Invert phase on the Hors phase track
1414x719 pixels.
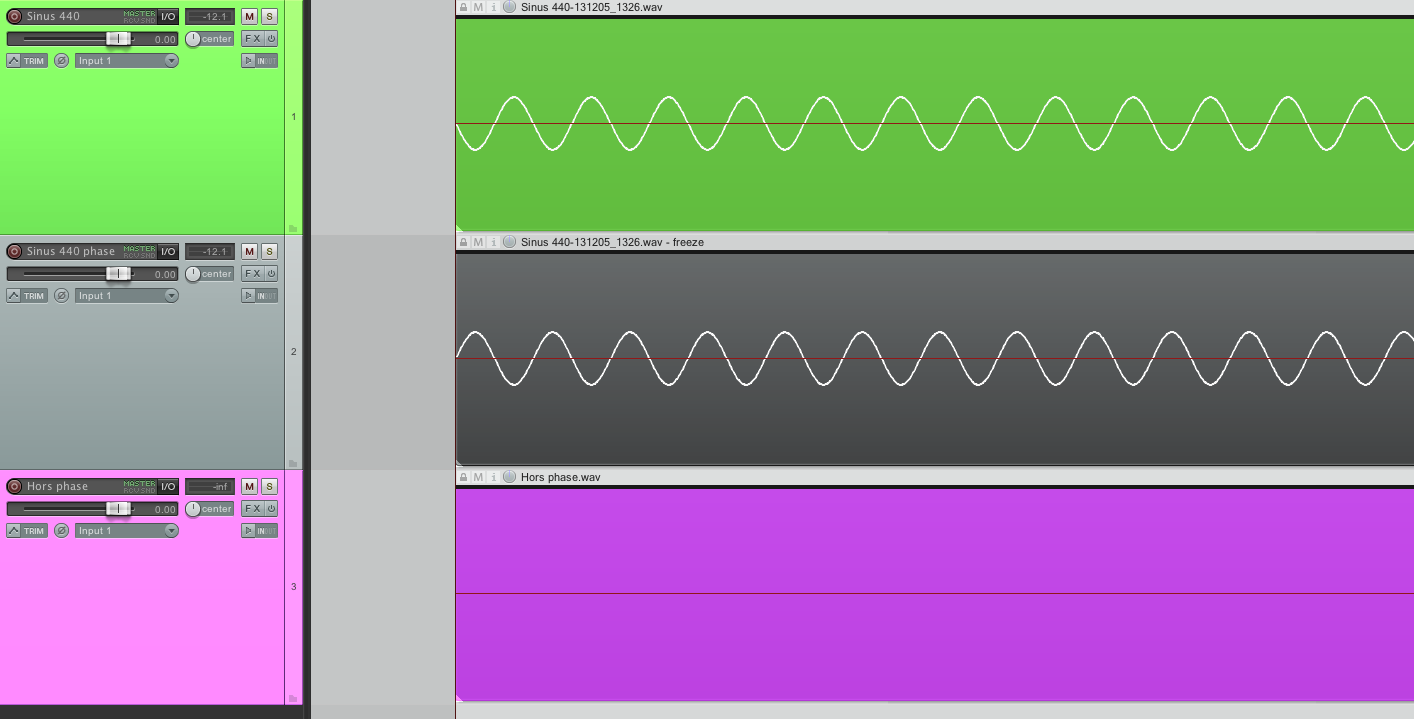(x=61, y=530)
